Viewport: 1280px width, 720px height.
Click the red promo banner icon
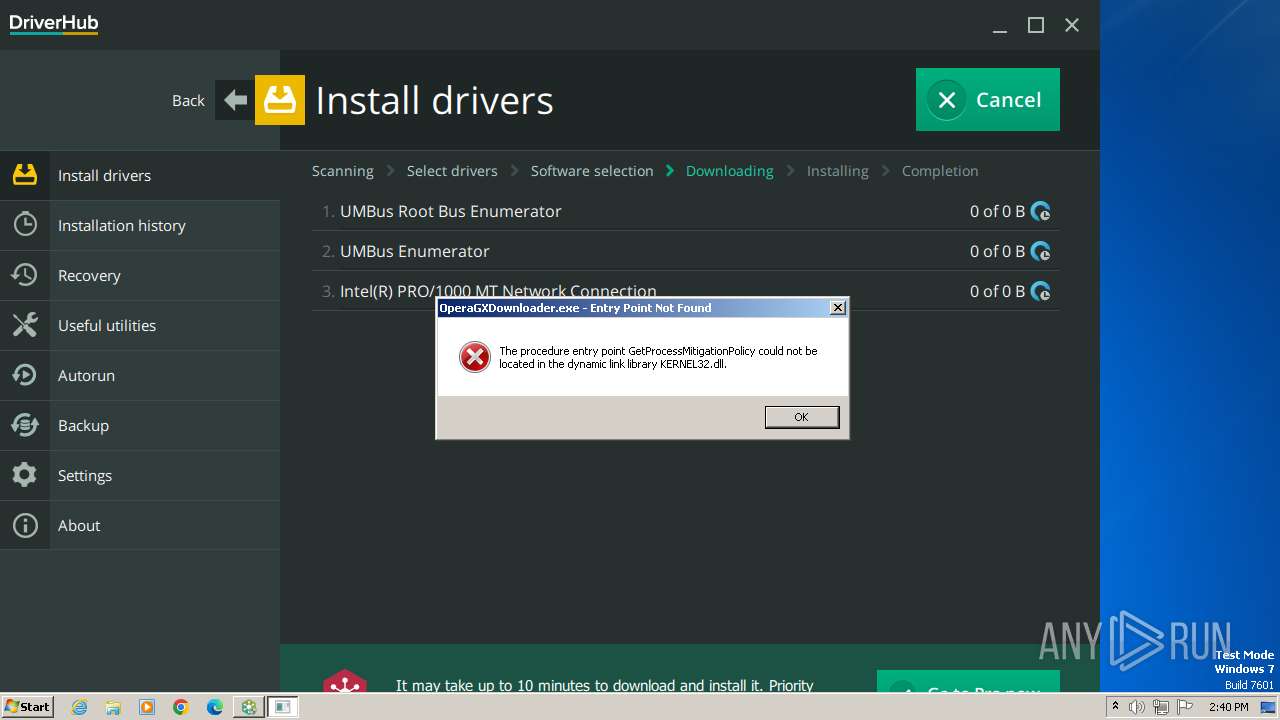(345, 680)
